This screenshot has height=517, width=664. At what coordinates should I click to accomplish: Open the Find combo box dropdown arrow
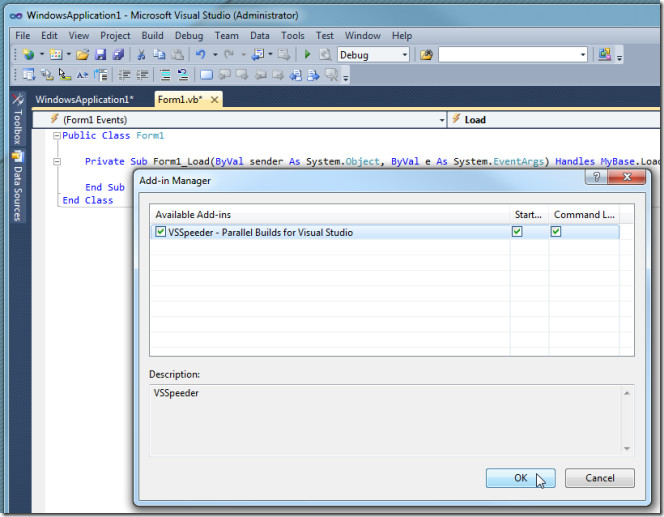pyautogui.click(x=583, y=55)
